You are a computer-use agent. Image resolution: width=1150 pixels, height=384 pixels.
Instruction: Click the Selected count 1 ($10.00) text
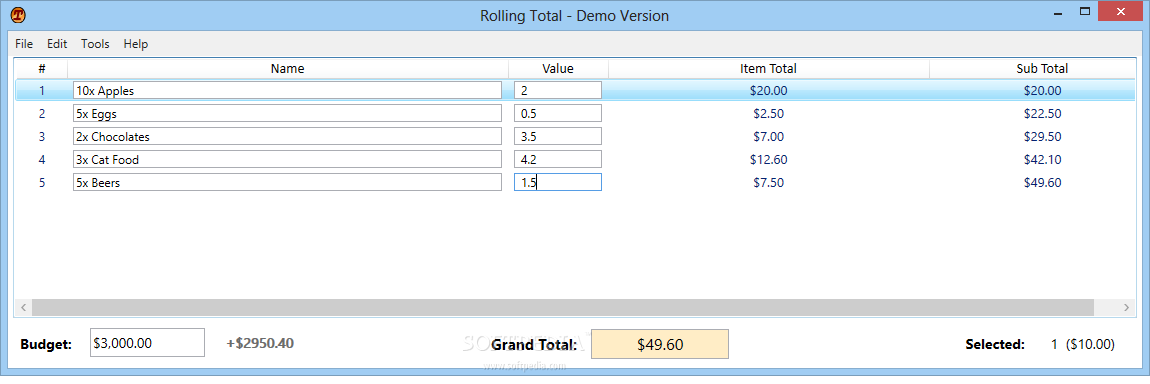pos(1083,344)
